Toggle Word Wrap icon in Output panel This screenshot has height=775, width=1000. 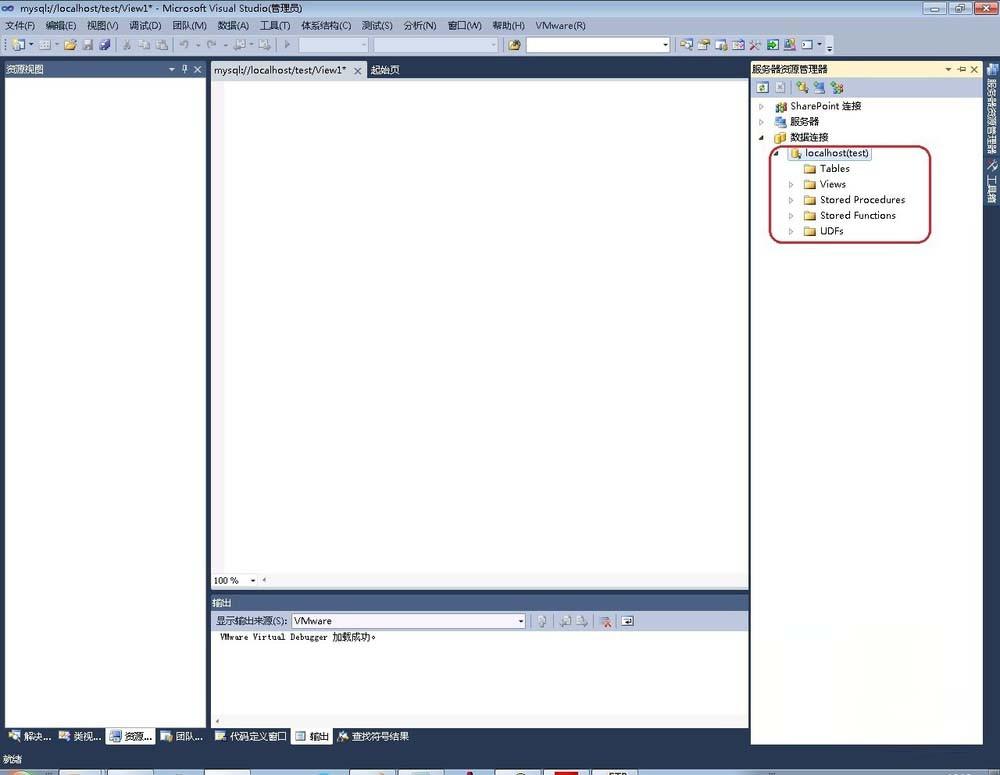coord(628,621)
